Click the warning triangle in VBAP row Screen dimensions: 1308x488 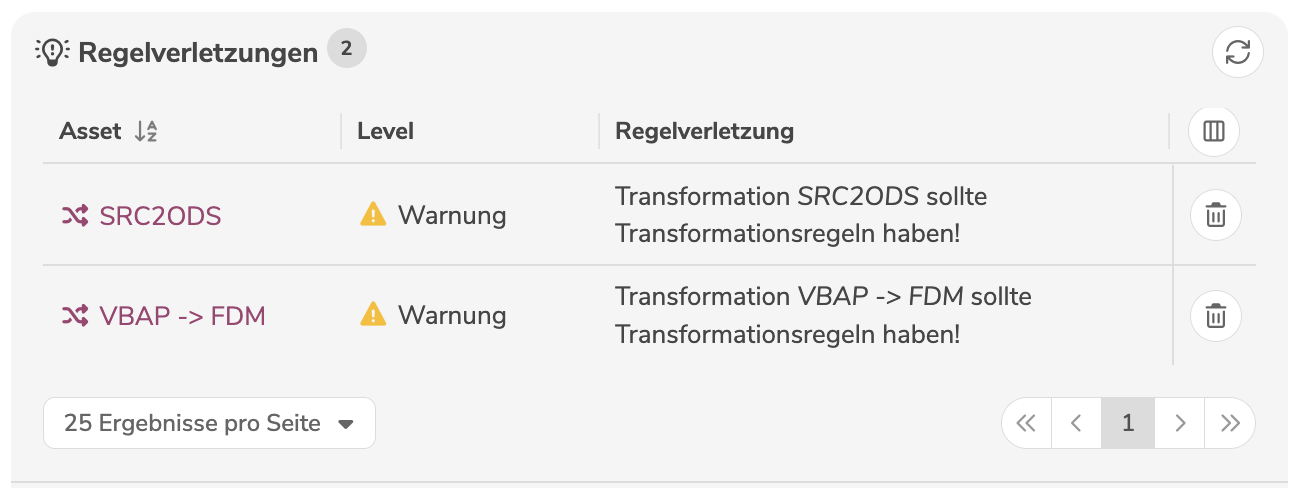372,315
